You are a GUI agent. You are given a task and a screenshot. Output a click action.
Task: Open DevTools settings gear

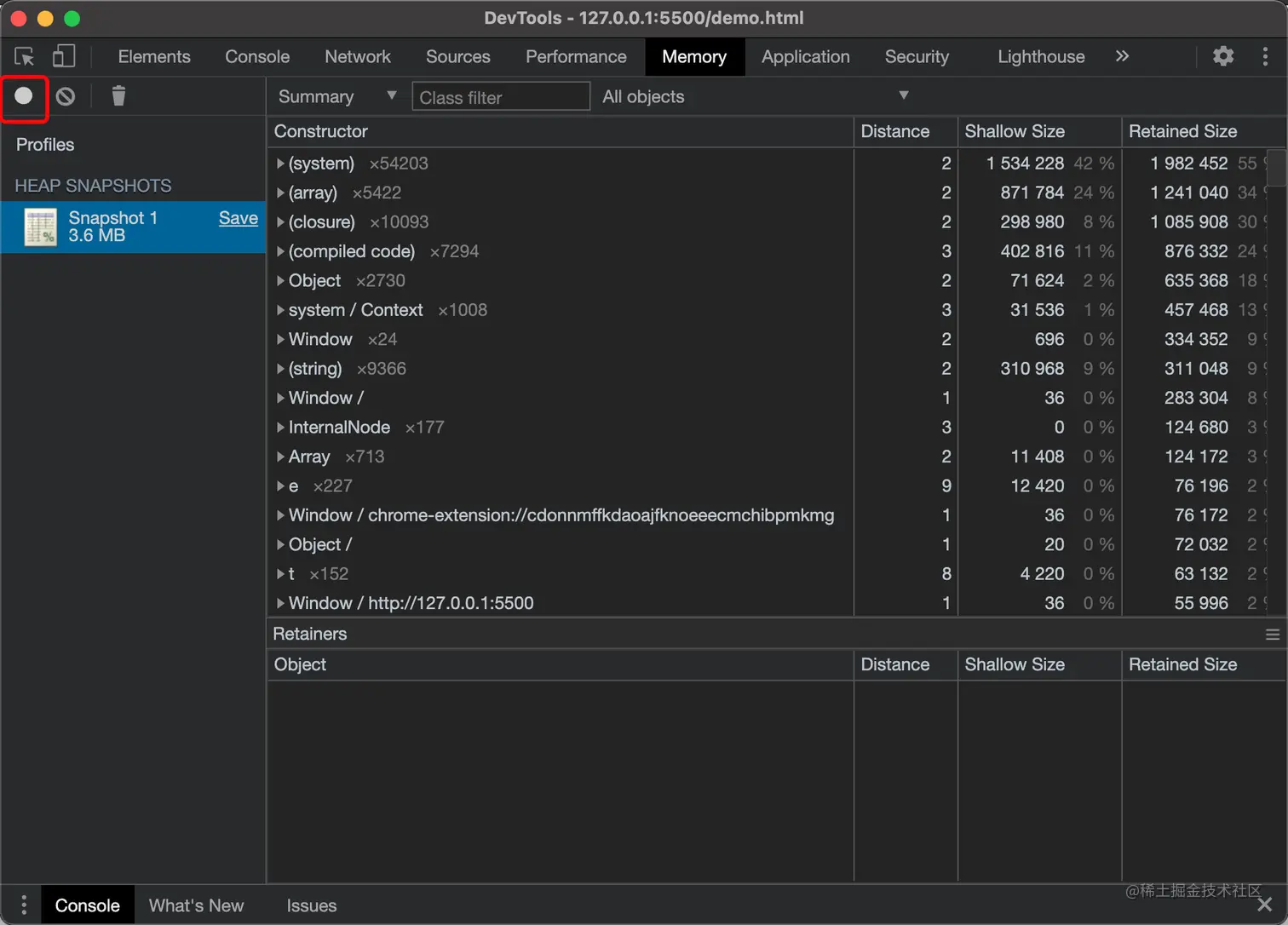[x=1223, y=56]
